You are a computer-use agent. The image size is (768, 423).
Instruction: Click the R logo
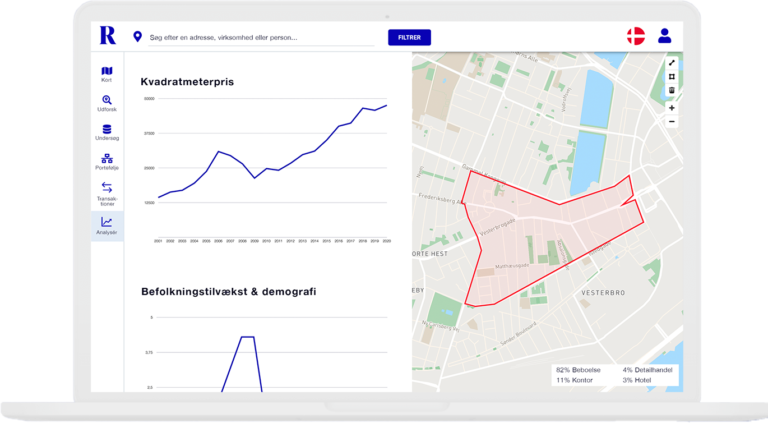pyautogui.click(x=107, y=36)
